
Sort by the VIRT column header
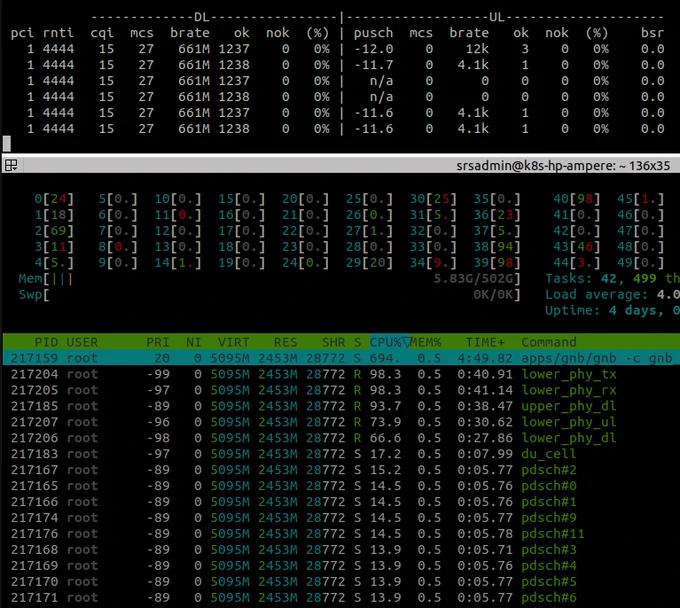234,342
